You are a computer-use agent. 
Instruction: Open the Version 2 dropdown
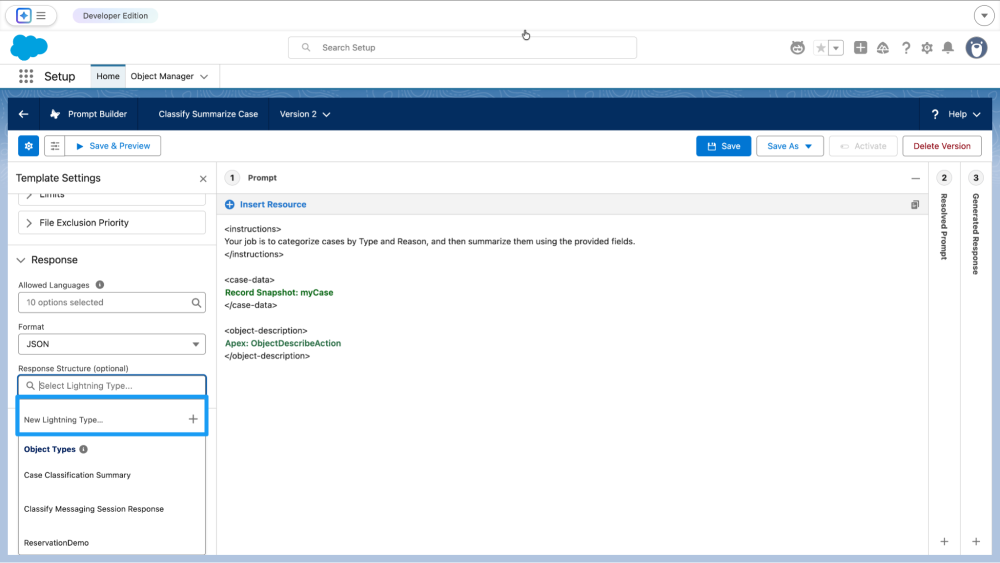tap(305, 114)
